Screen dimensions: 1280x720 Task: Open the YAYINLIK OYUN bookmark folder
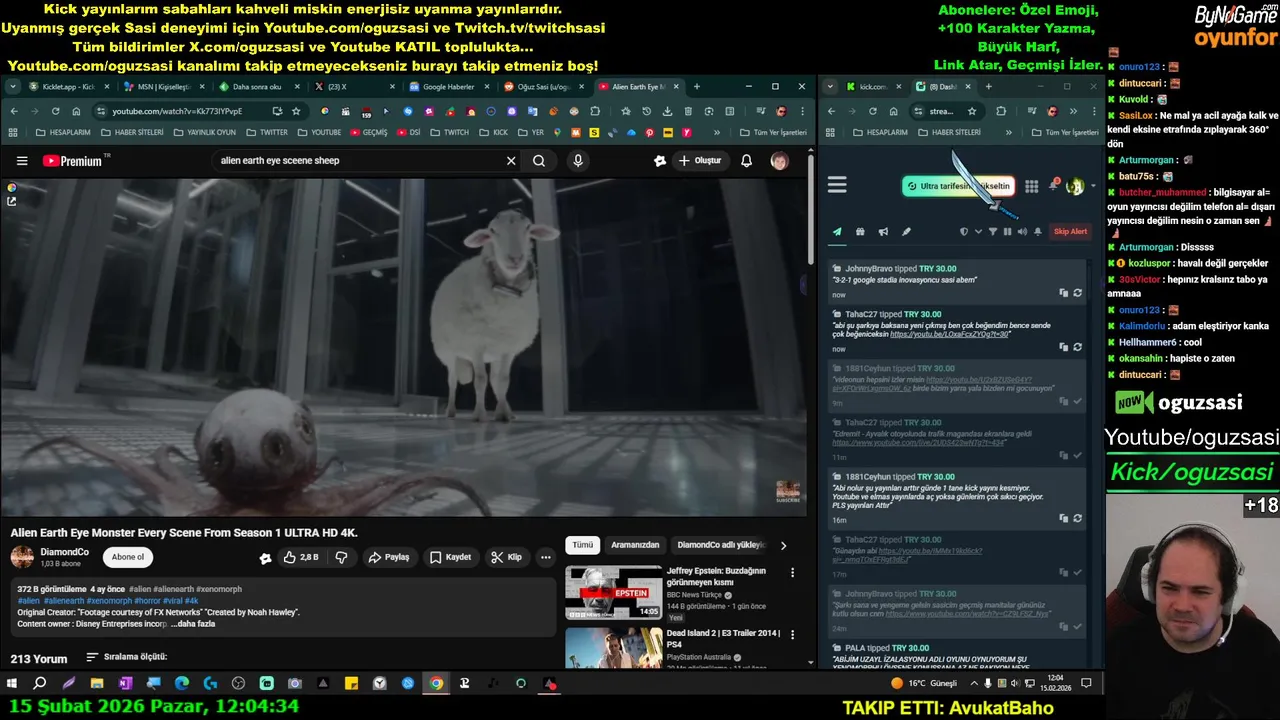(203, 132)
